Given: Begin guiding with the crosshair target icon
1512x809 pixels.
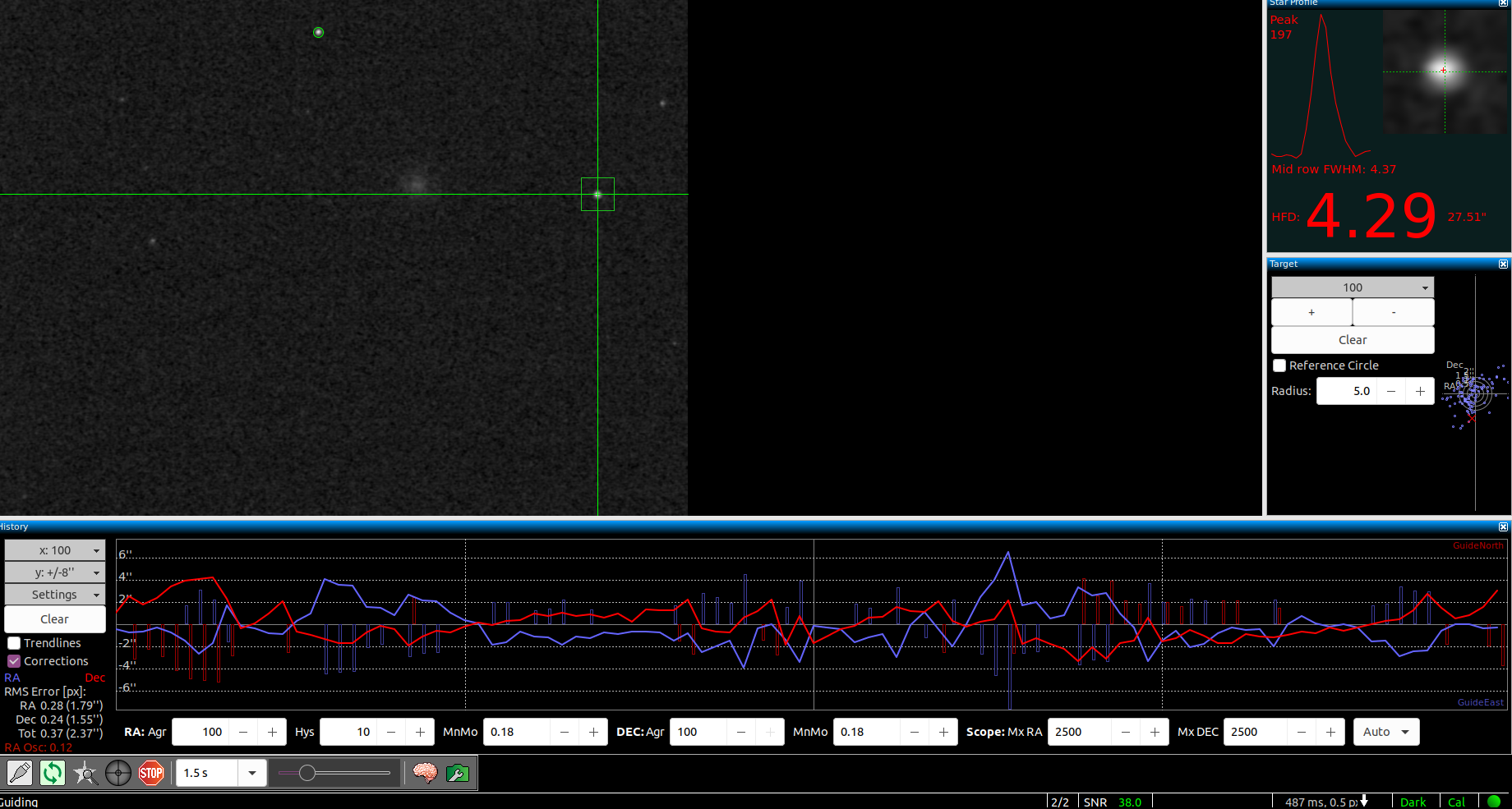Looking at the screenshot, I should (x=118, y=773).
